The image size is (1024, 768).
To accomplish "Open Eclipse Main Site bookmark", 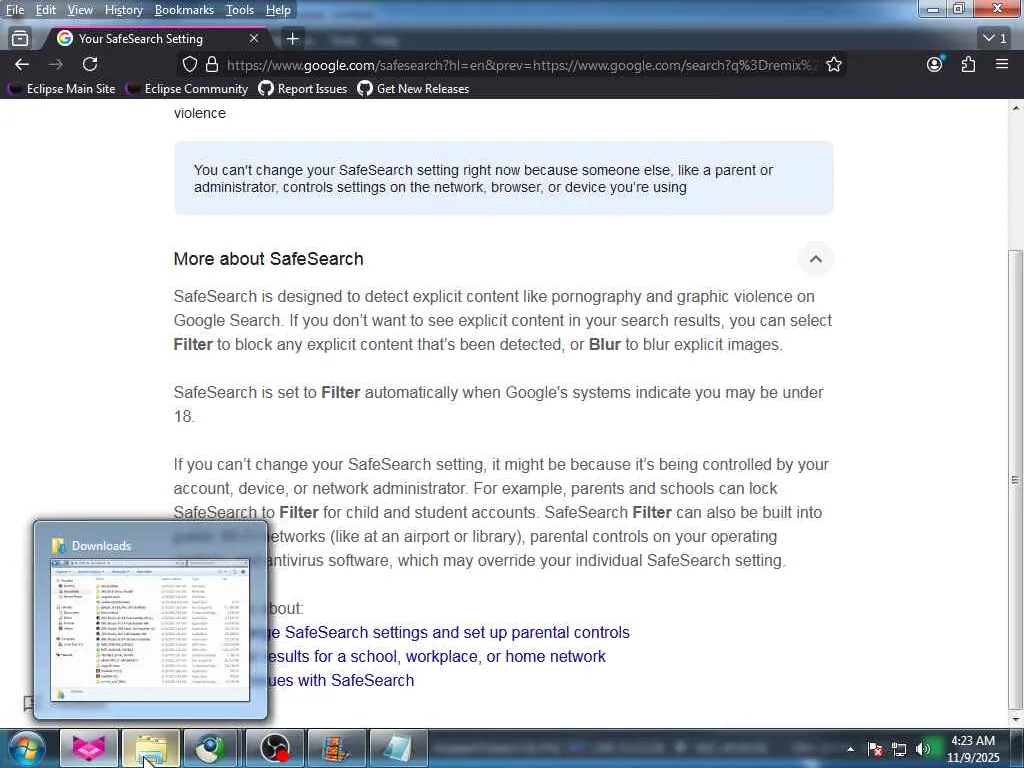I will pyautogui.click(x=61, y=89).
